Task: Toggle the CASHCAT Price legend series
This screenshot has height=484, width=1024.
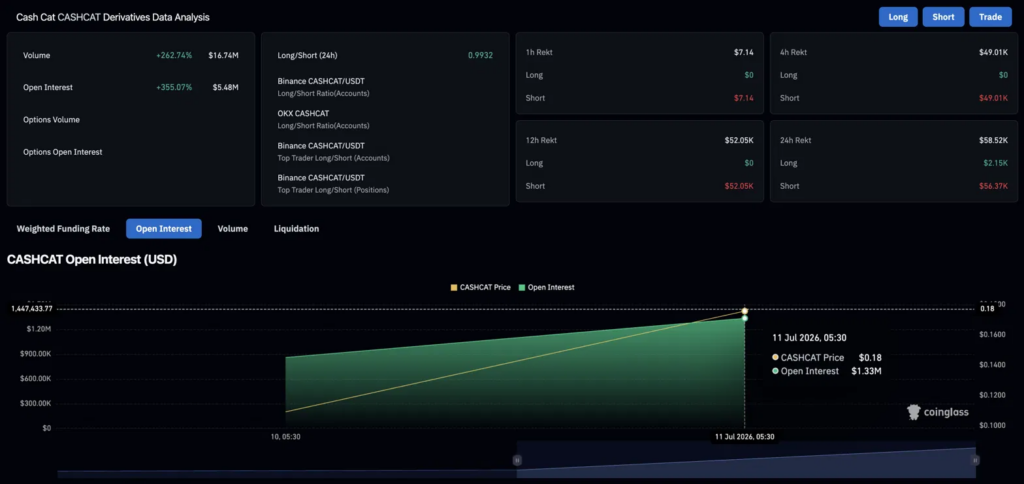Action: click(479, 287)
